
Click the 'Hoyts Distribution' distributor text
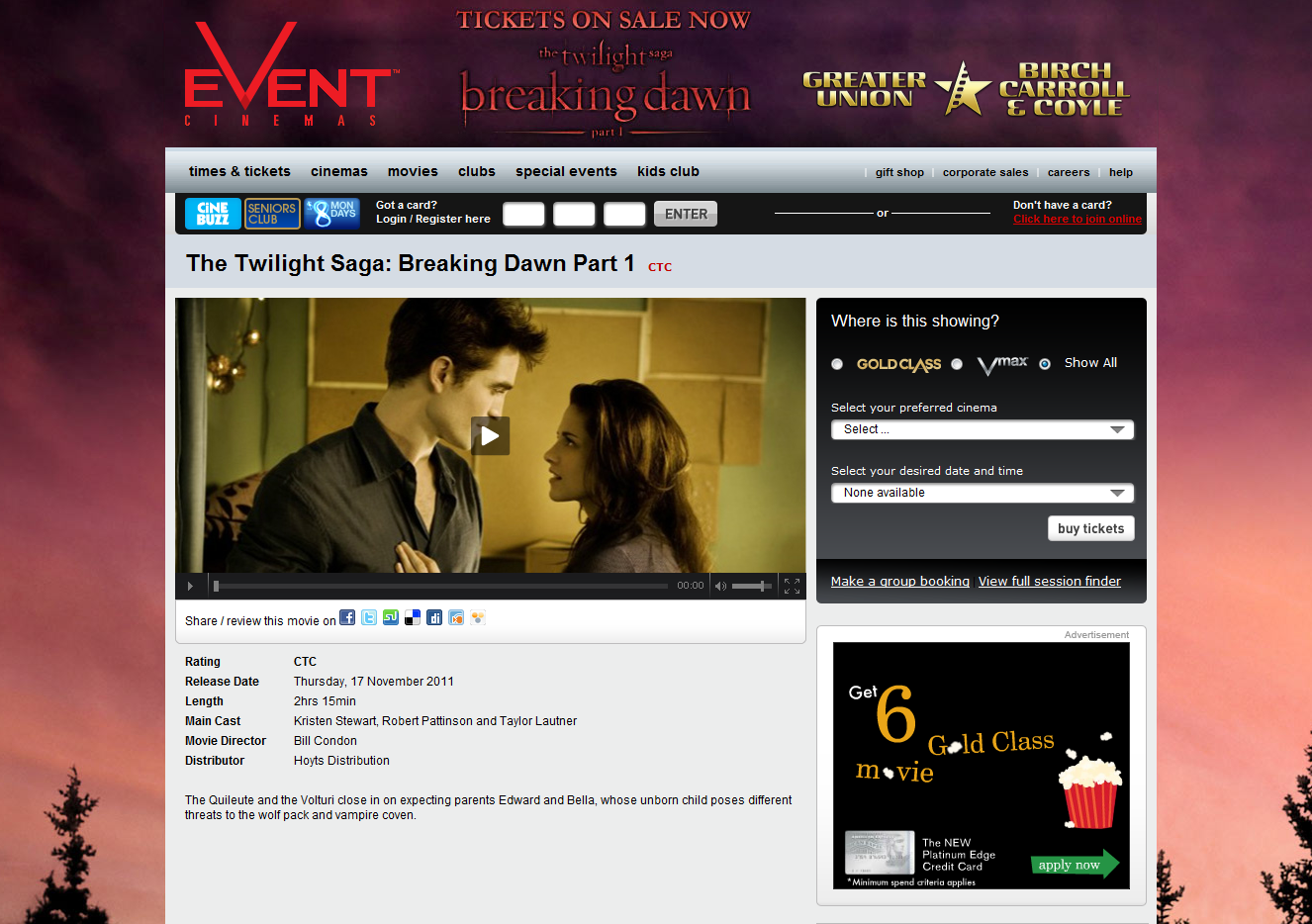341,761
